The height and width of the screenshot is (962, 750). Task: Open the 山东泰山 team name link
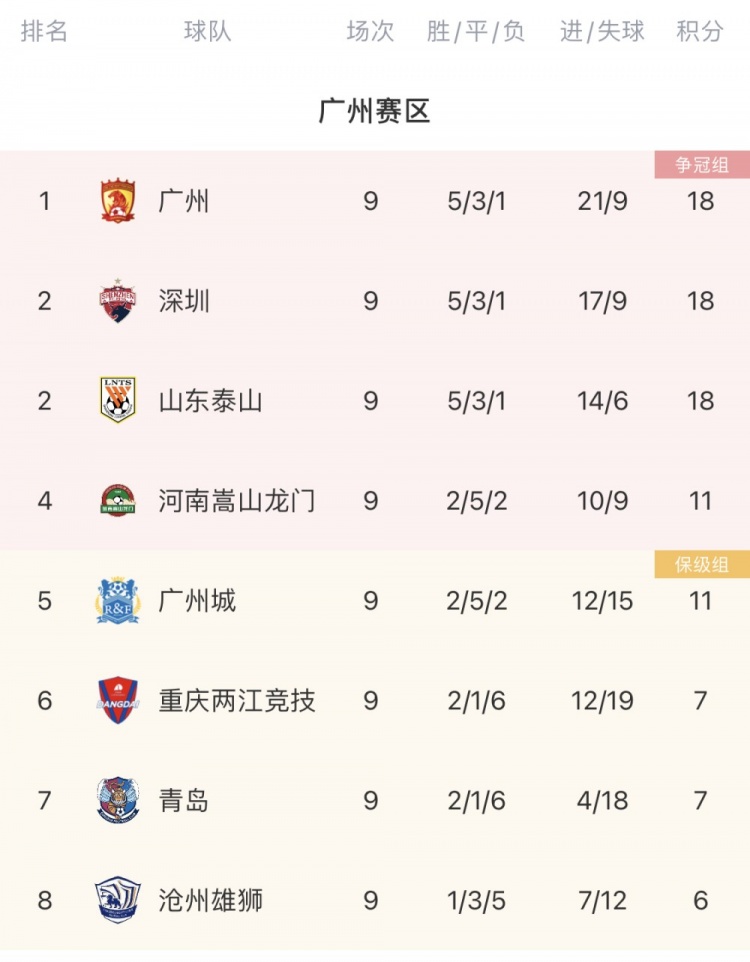(x=211, y=401)
